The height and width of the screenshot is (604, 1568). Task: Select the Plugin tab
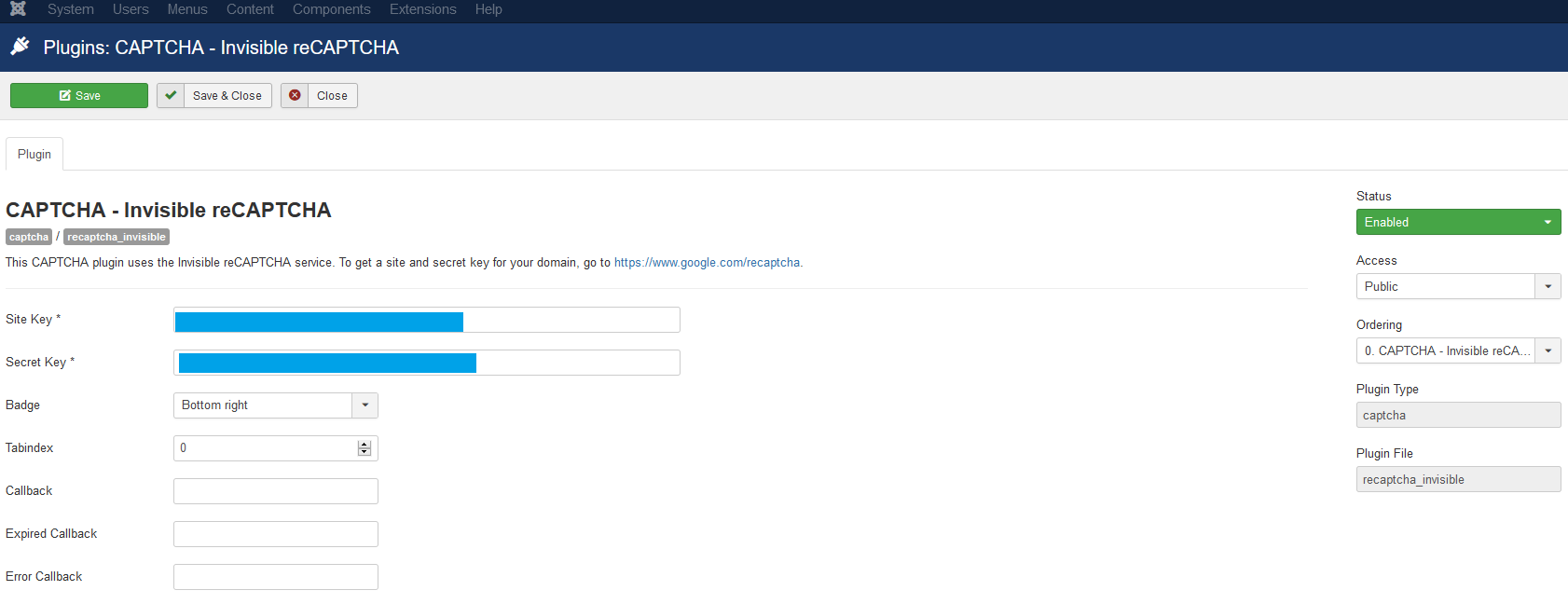(x=34, y=154)
